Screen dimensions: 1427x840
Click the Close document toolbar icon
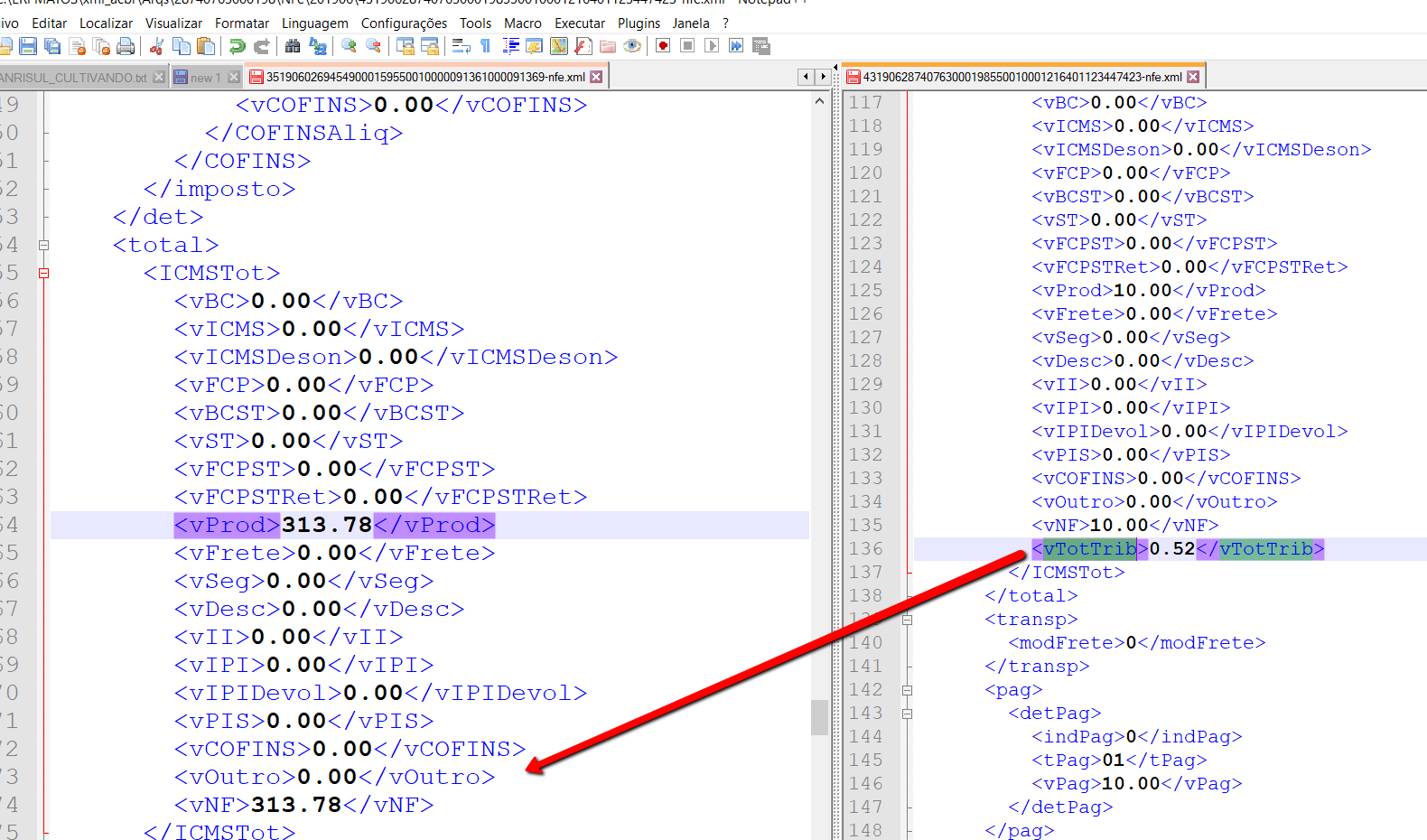[x=77, y=46]
